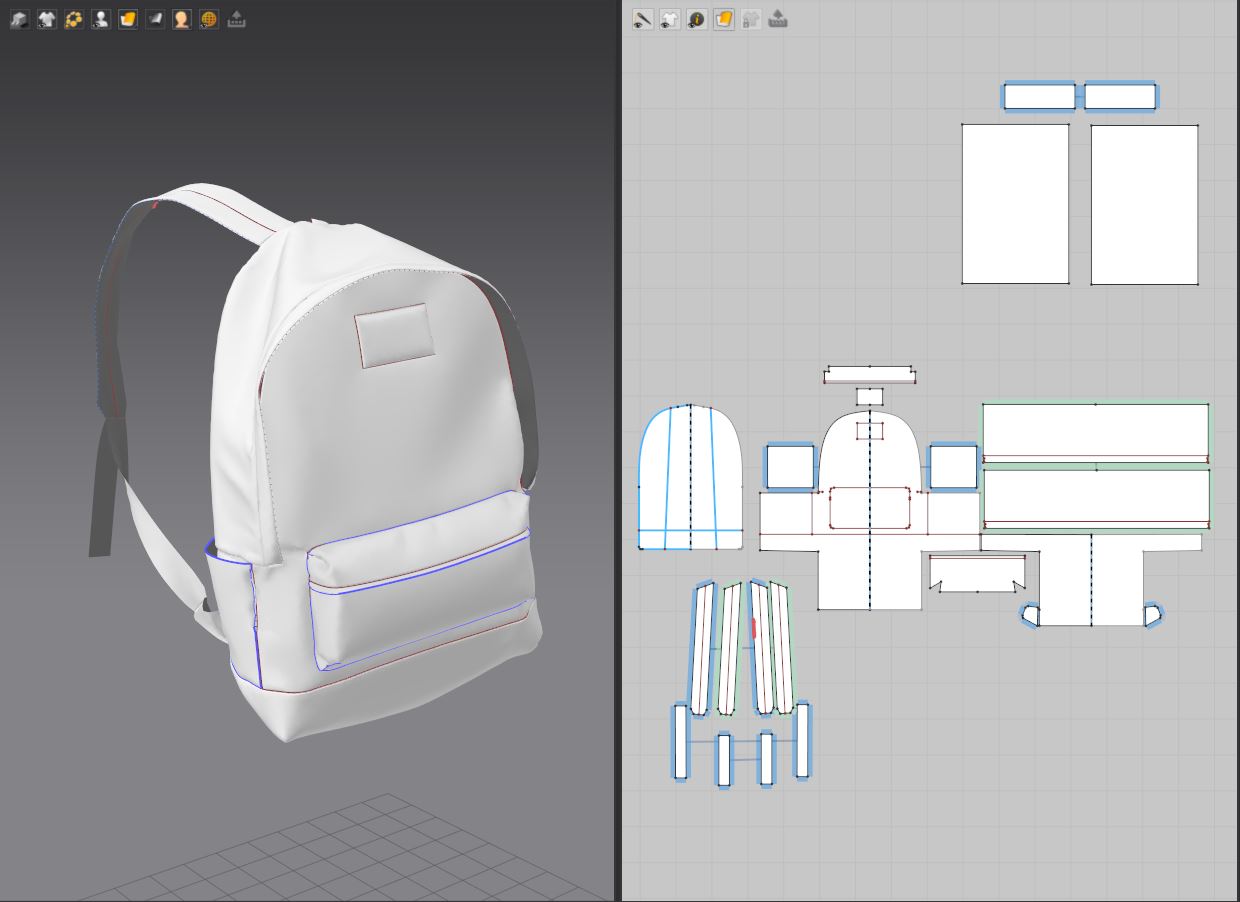The height and width of the screenshot is (902, 1240).
Task: Click the rectangular label patch on 3D backpack
Action: click(x=395, y=334)
